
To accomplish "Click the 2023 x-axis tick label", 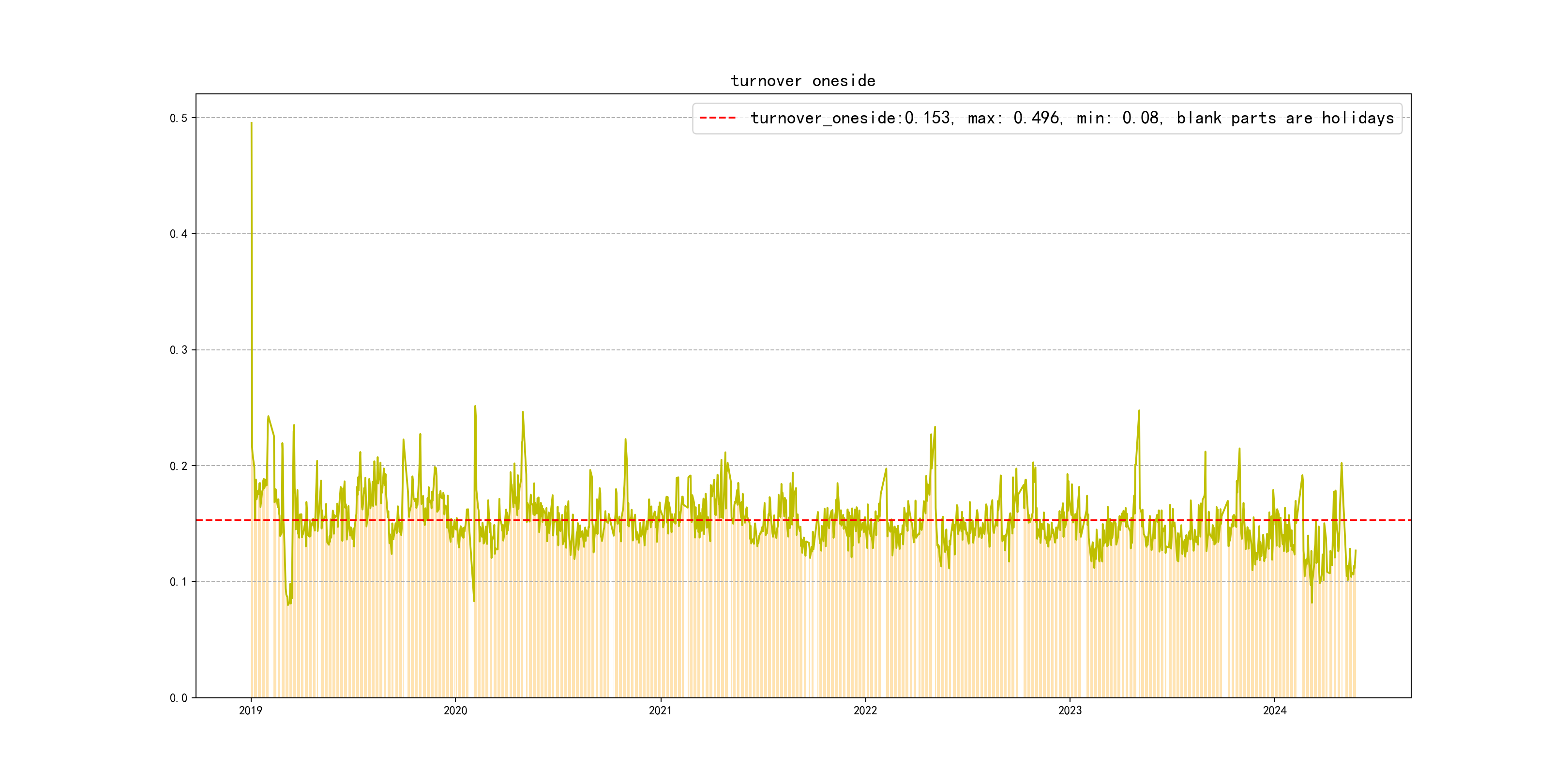I will click(1070, 710).
